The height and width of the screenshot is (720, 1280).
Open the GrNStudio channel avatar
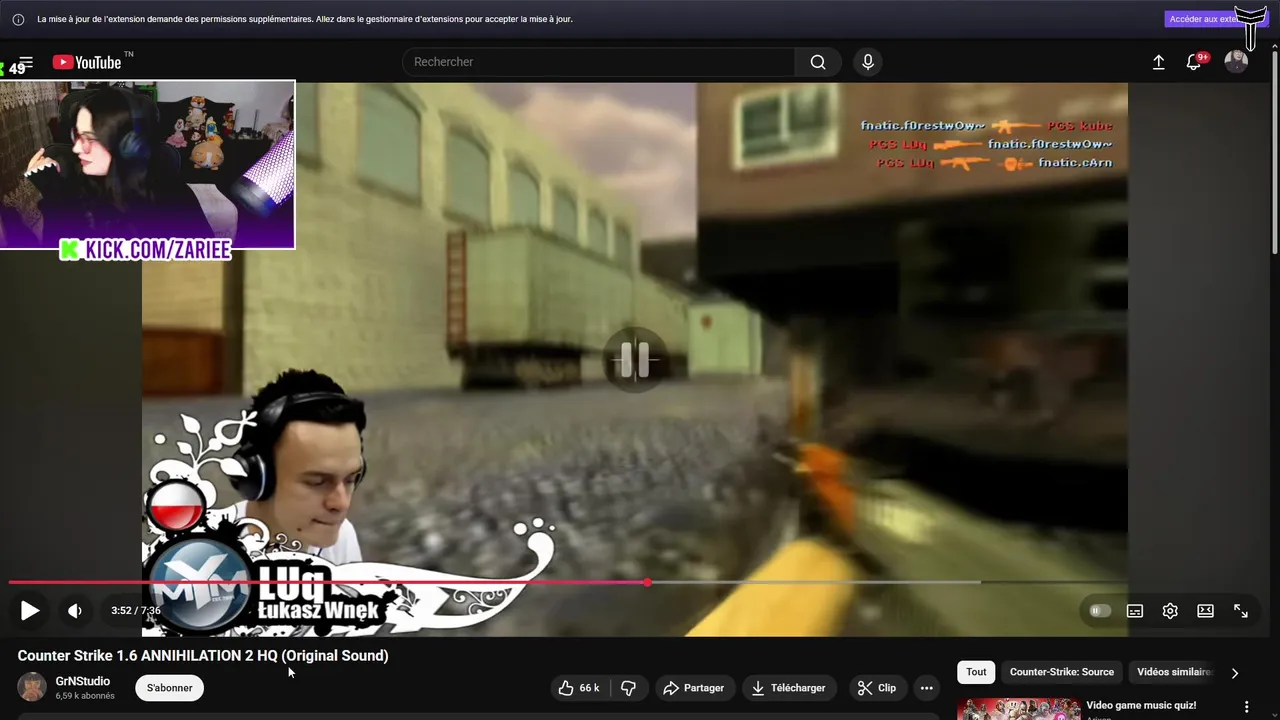tap(32, 687)
